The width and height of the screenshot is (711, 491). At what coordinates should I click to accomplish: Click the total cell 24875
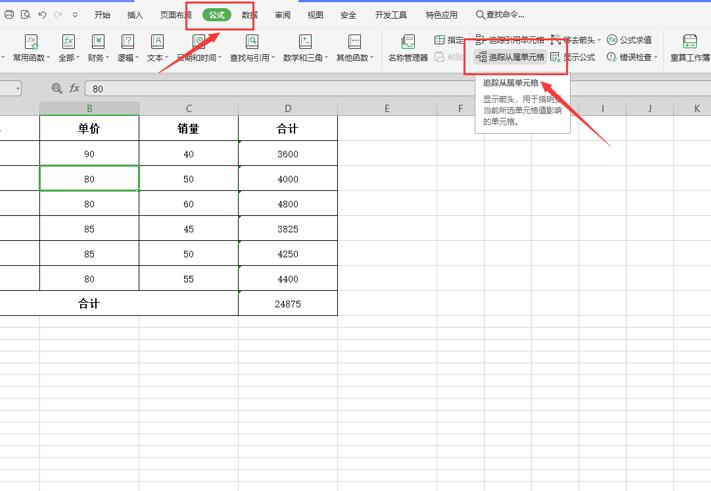pos(288,303)
